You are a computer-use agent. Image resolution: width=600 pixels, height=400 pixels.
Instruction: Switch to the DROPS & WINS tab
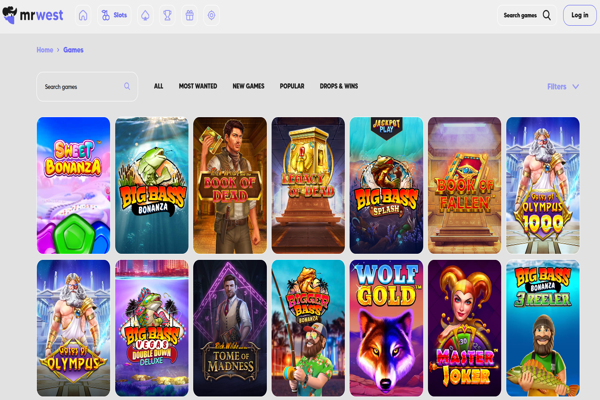(339, 86)
